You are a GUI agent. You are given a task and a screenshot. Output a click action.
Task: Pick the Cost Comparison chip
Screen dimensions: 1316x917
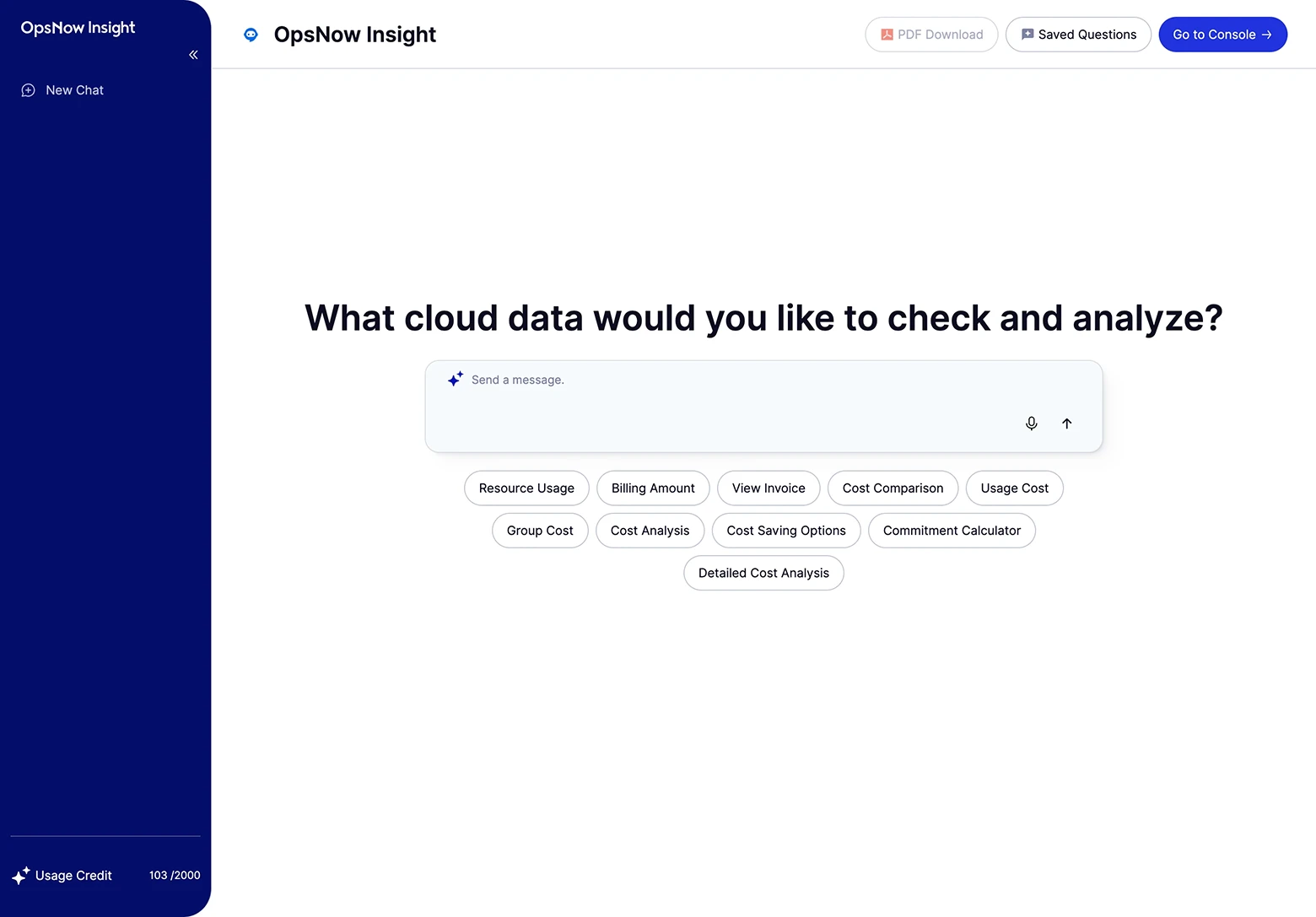[x=893, y=488]
